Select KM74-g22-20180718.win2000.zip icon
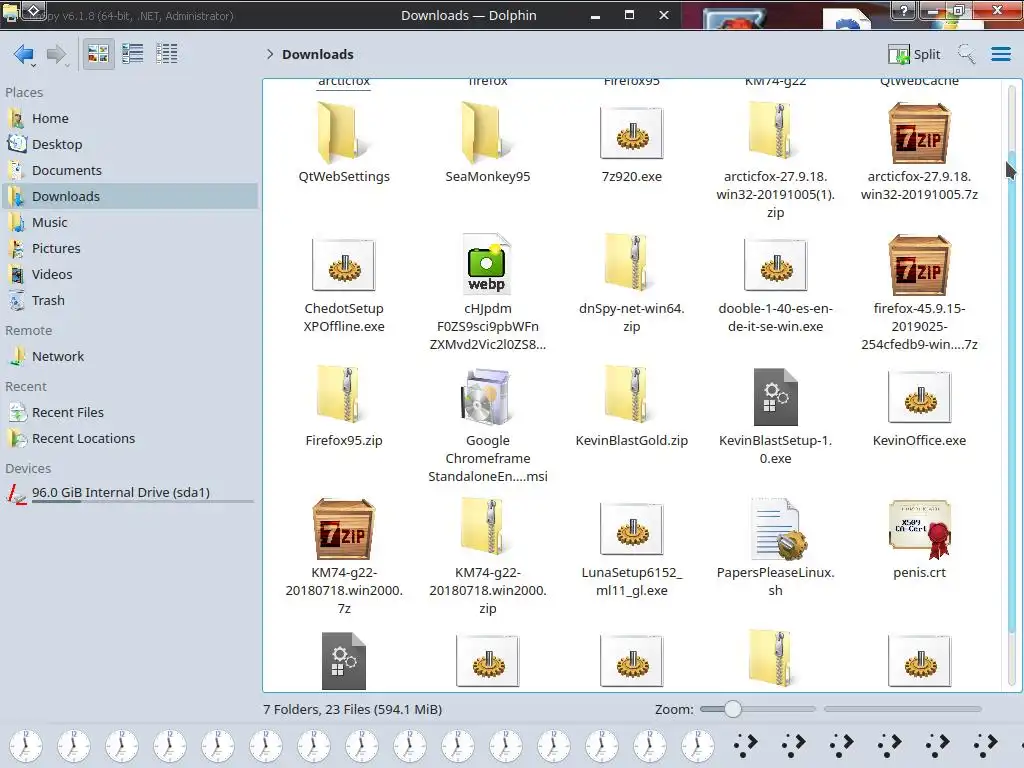Viewport: 1024px width, 768px height. tap(487, 528)
